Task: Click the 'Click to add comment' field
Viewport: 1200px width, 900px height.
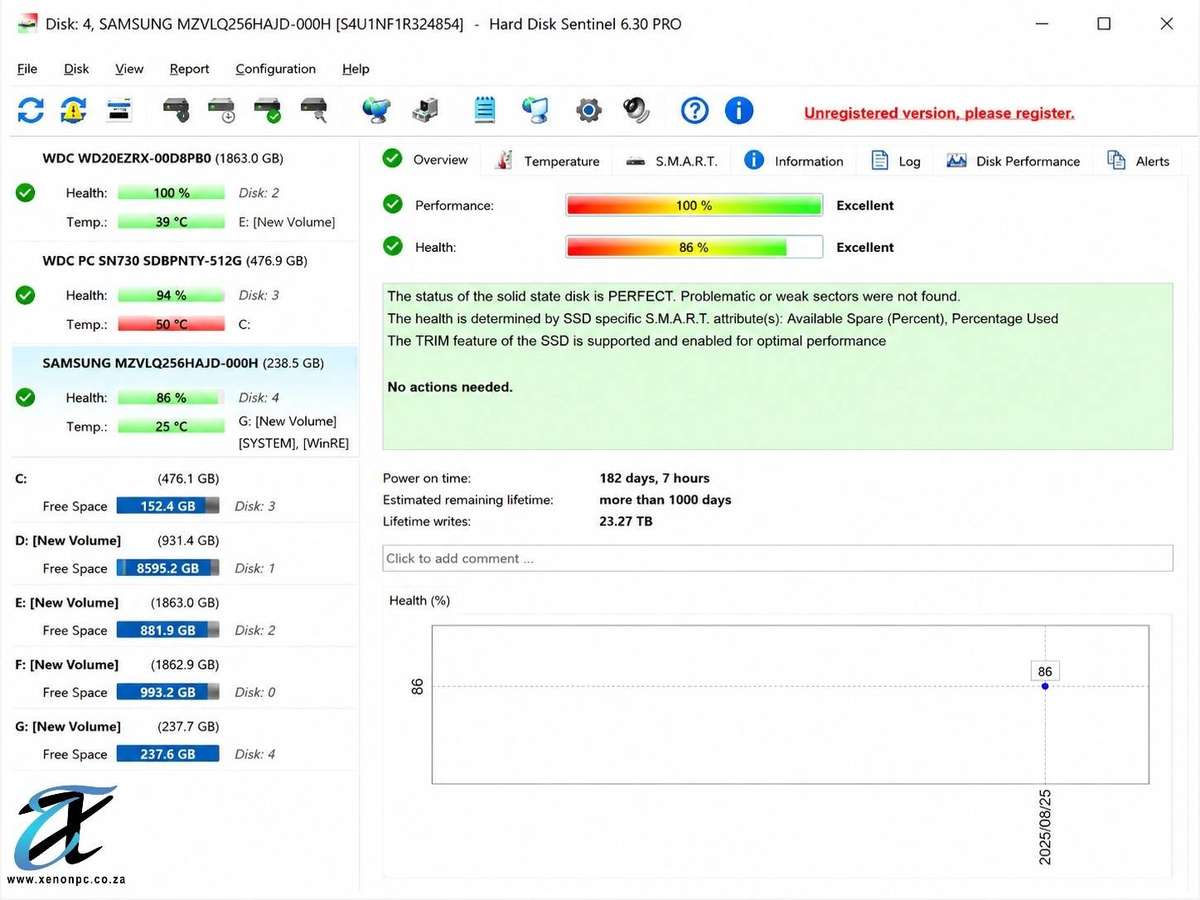Action: (777, 558)
